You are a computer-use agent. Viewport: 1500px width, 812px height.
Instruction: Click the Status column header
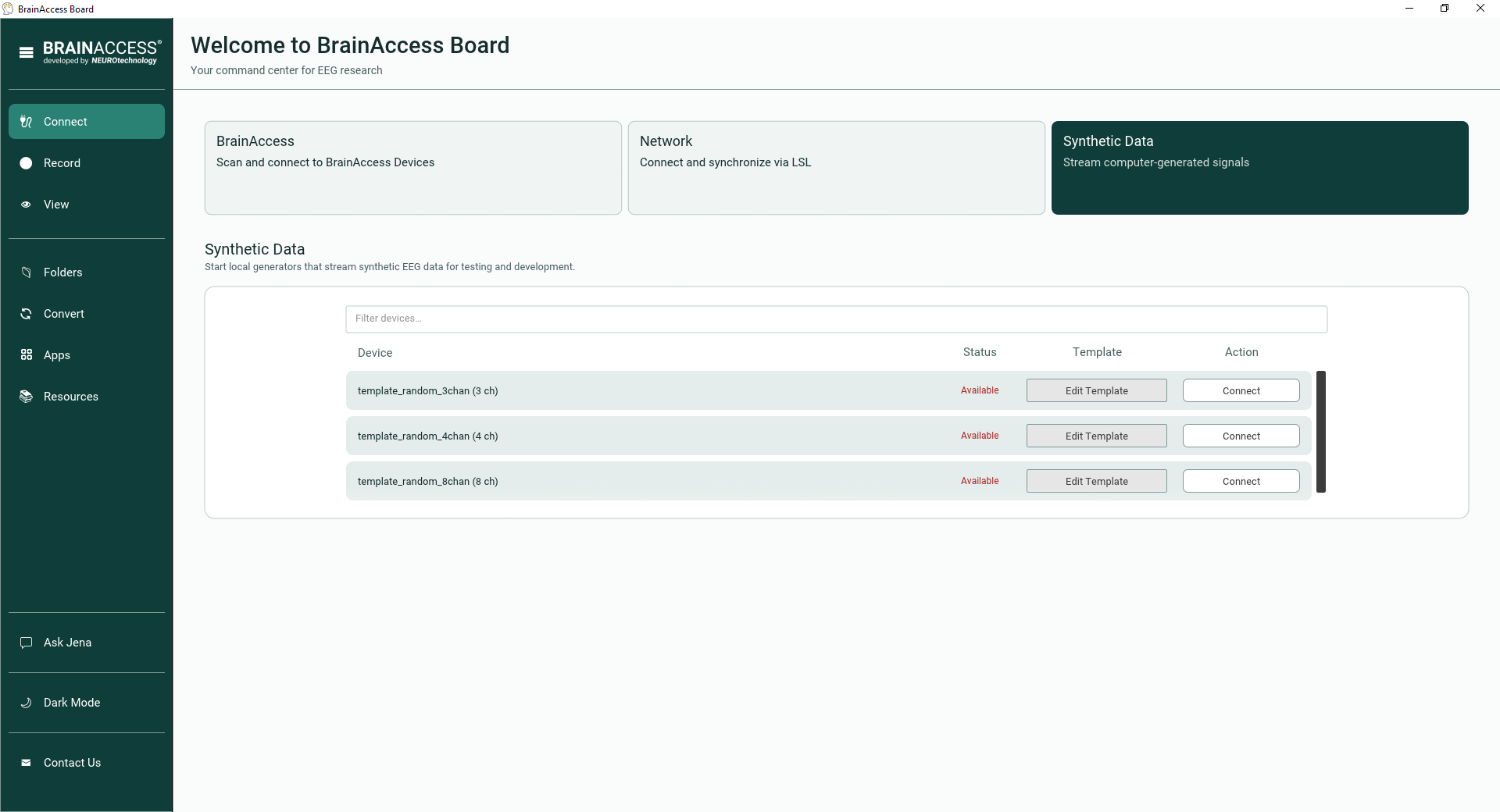tap(980, 352)
